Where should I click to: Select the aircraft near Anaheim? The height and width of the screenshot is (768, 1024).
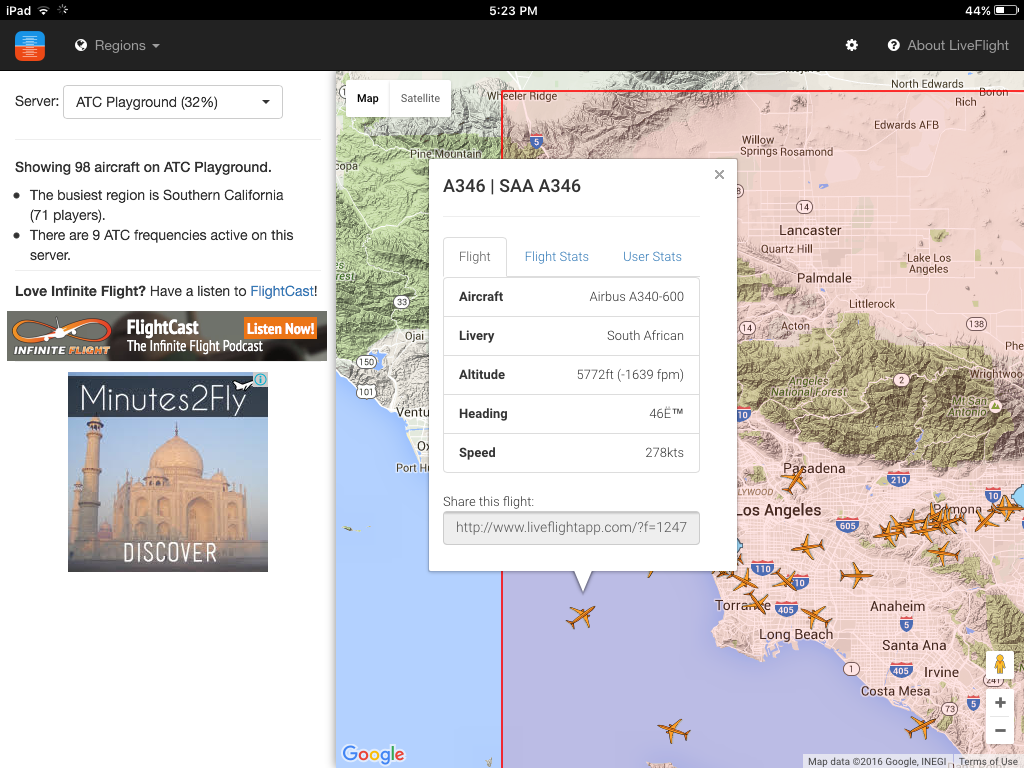[856, 575]
